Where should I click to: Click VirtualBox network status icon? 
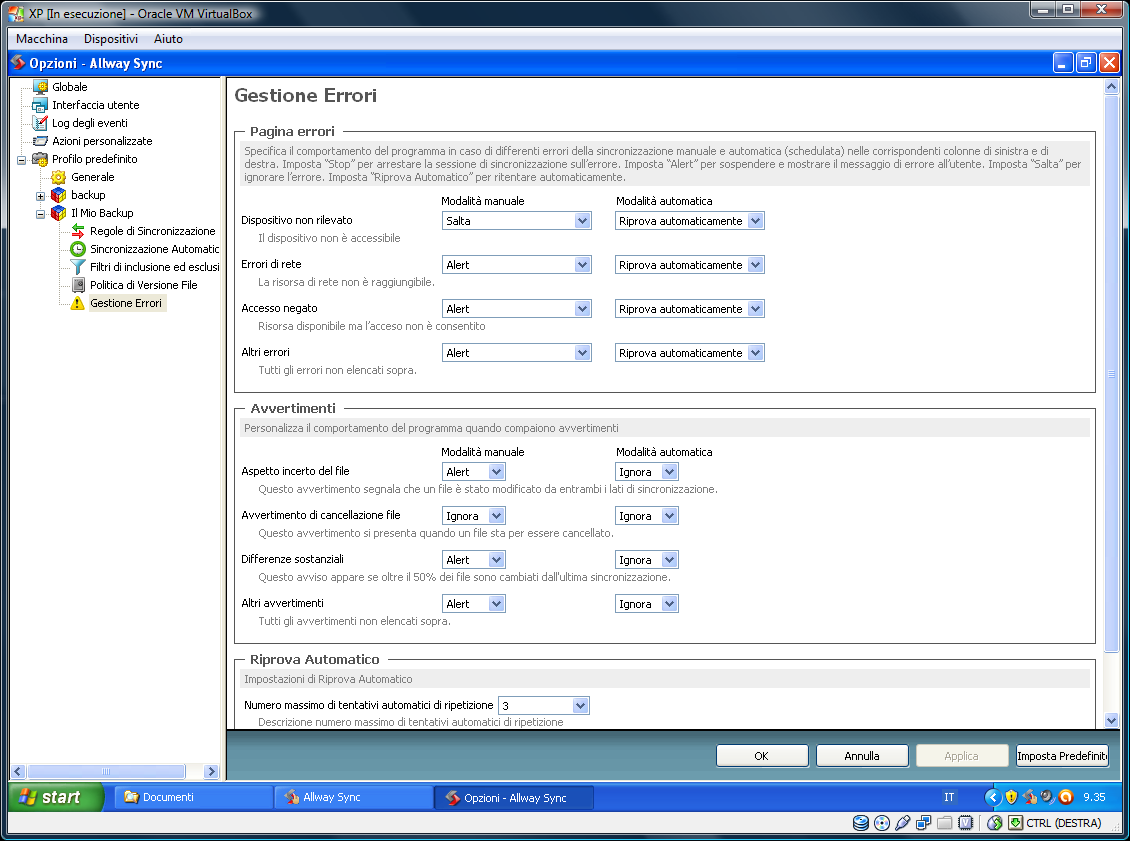pos(923,823)
